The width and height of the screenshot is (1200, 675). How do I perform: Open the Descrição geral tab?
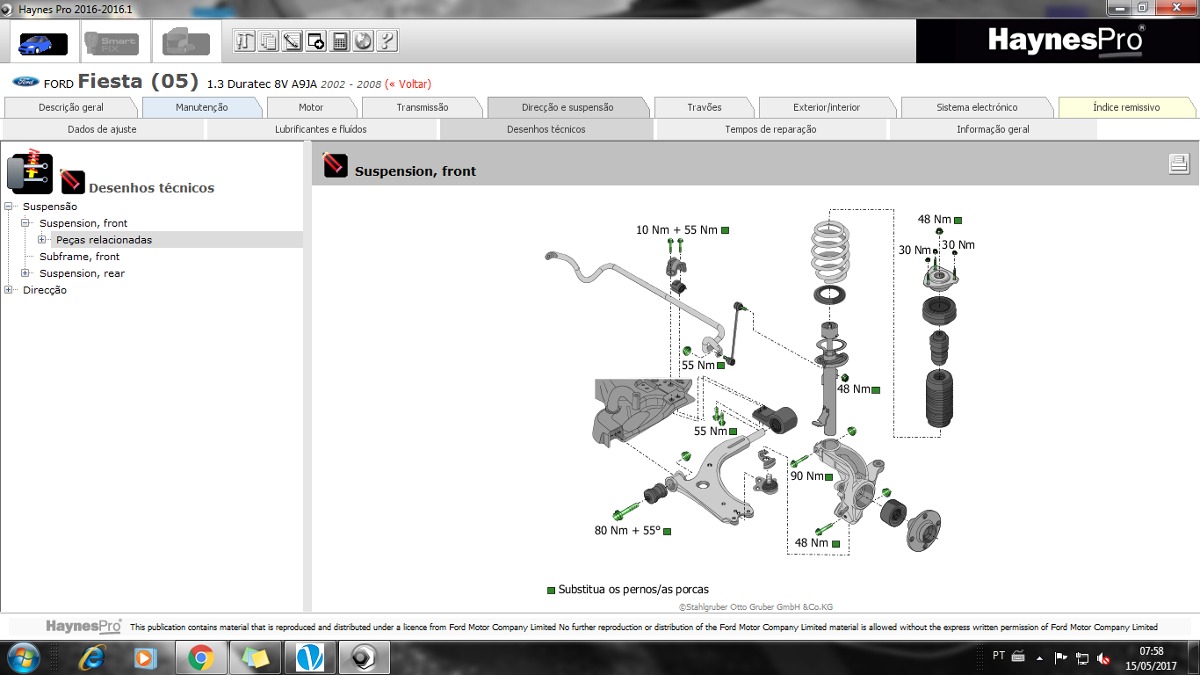71,107
